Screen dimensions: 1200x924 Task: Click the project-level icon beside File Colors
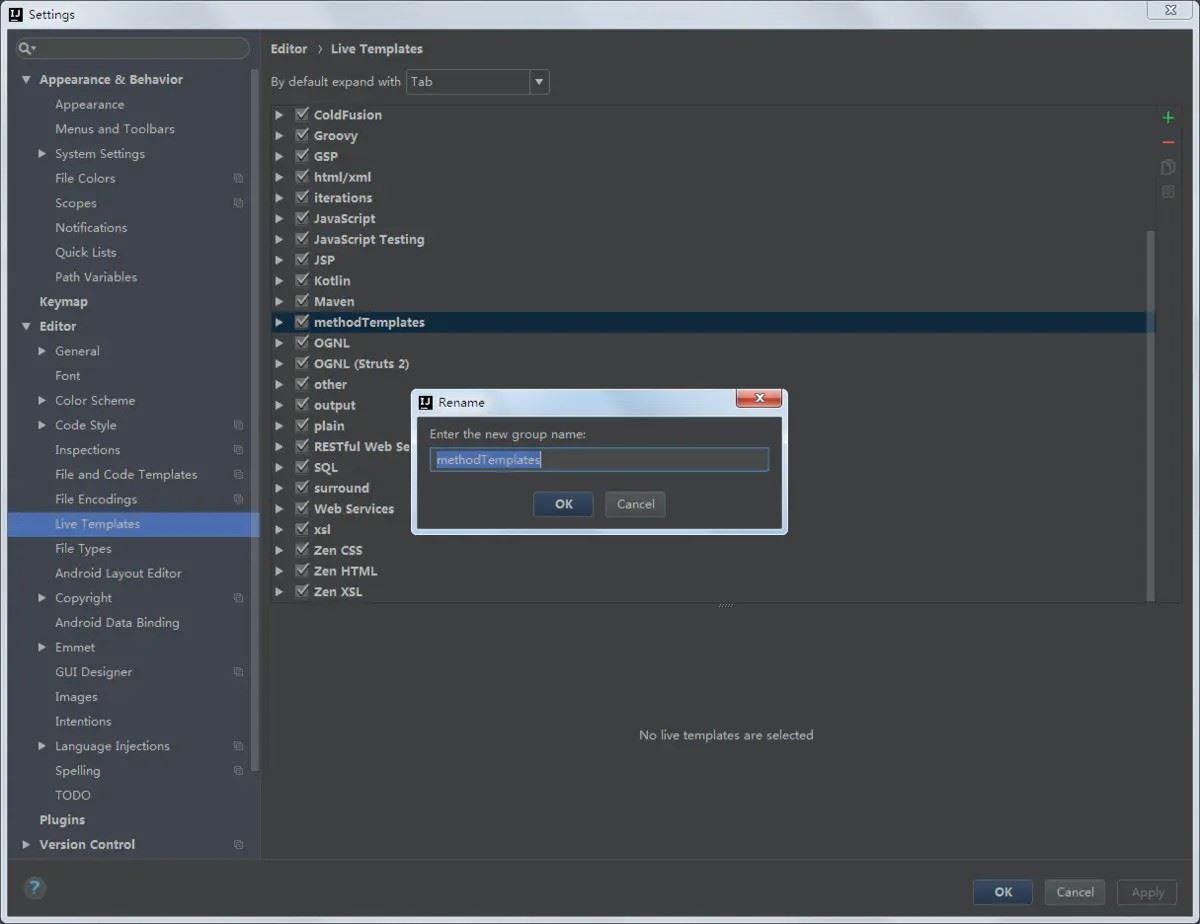pyautogui.click(x=238, y=179)
